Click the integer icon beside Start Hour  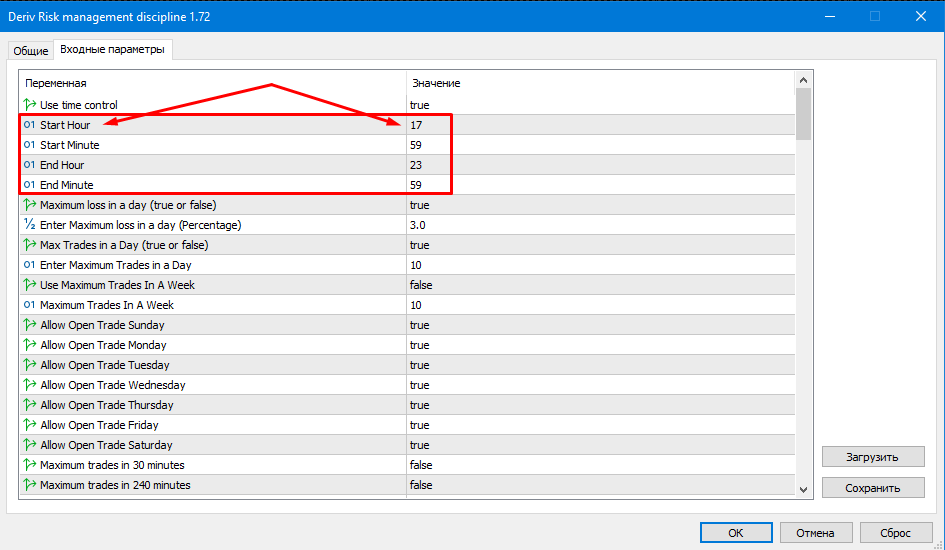30,125
